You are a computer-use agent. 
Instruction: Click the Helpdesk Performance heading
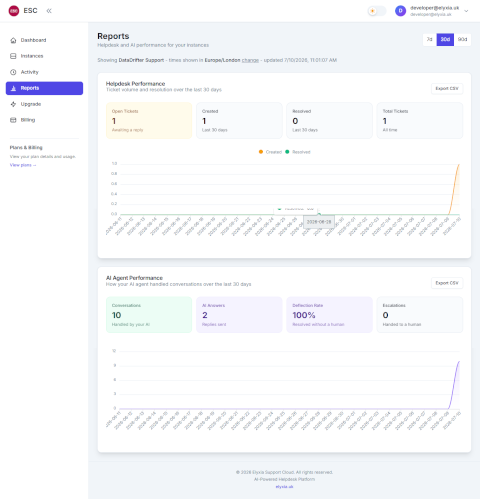(135, 84)
